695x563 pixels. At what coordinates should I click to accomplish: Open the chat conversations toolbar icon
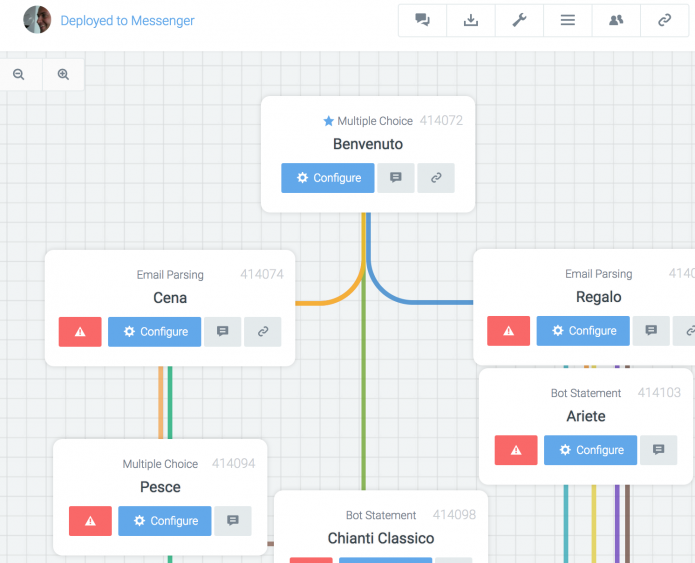click(422, 20)
